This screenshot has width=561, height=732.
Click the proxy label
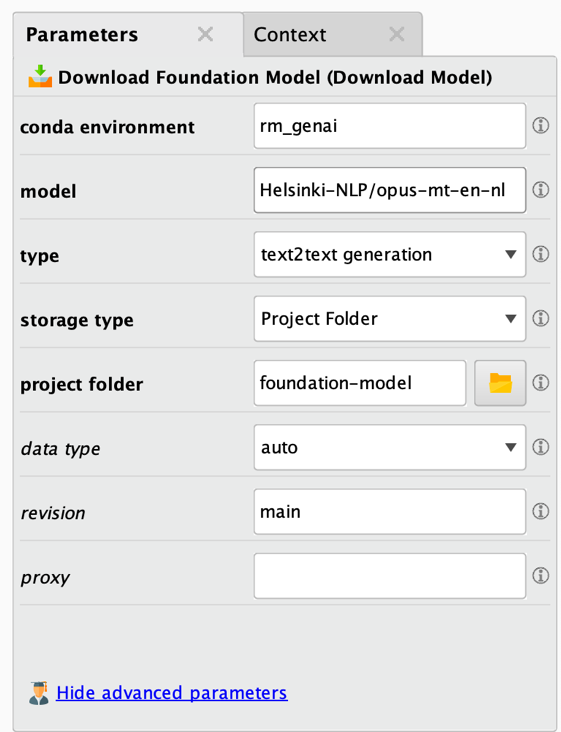[45, 578]
